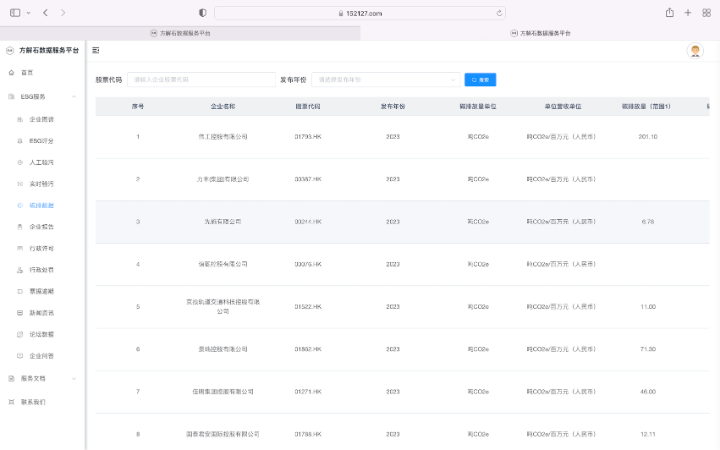
Task: Click the emission value 11.00
Action: [648, 307]
